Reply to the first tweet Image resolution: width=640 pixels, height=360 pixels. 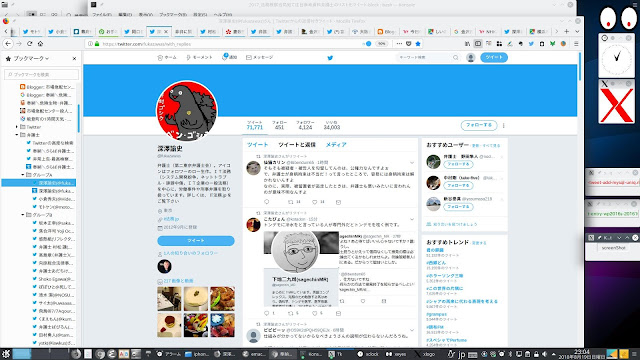267,202
